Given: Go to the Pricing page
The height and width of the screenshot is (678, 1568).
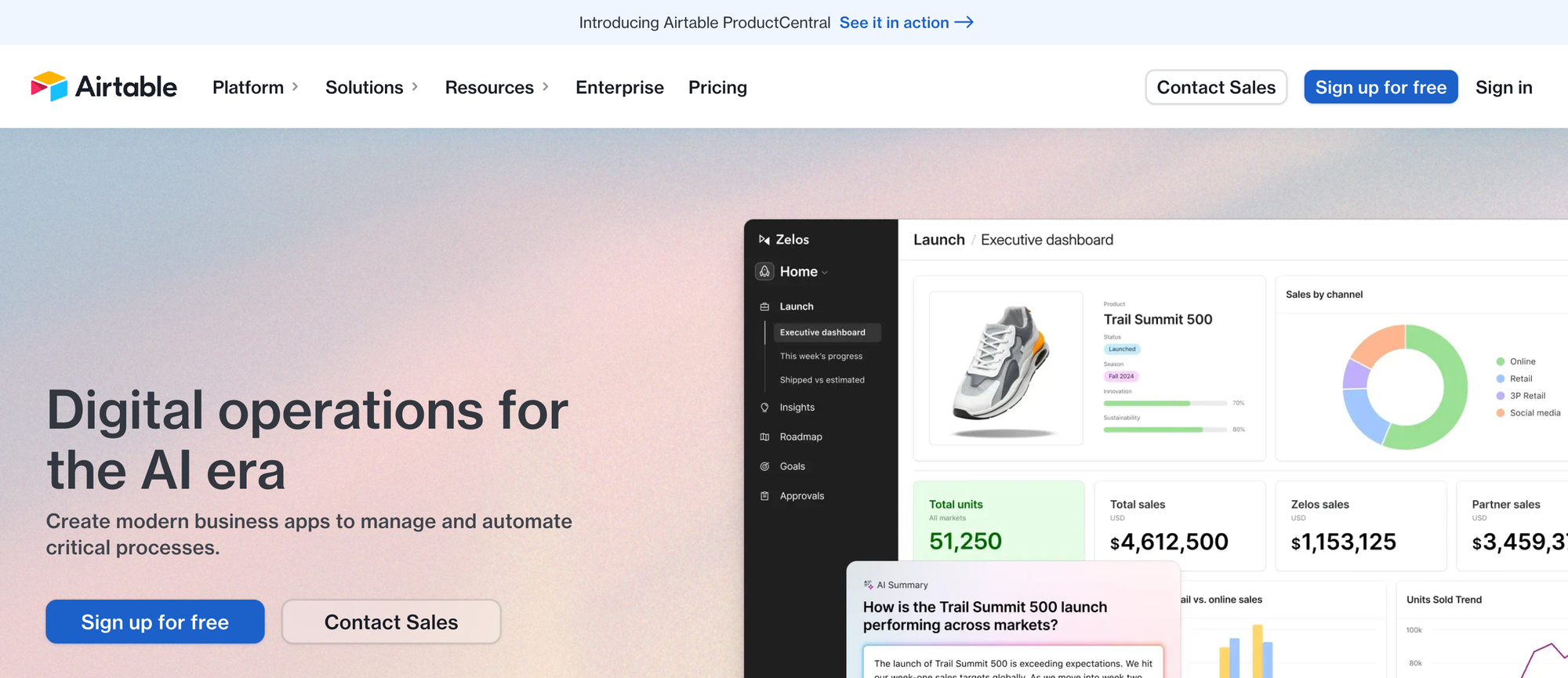Looking at the screenshot, I should 717,87.
